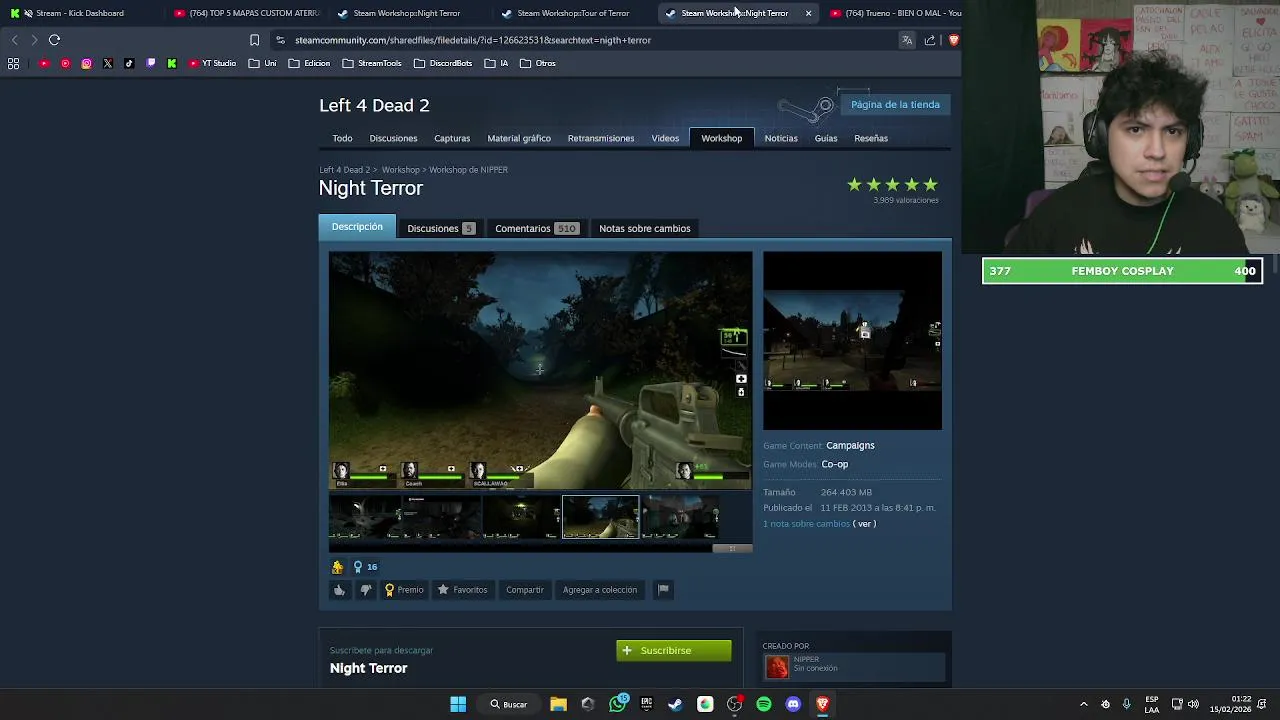Select the Workshop hub tab

[721, 138]
